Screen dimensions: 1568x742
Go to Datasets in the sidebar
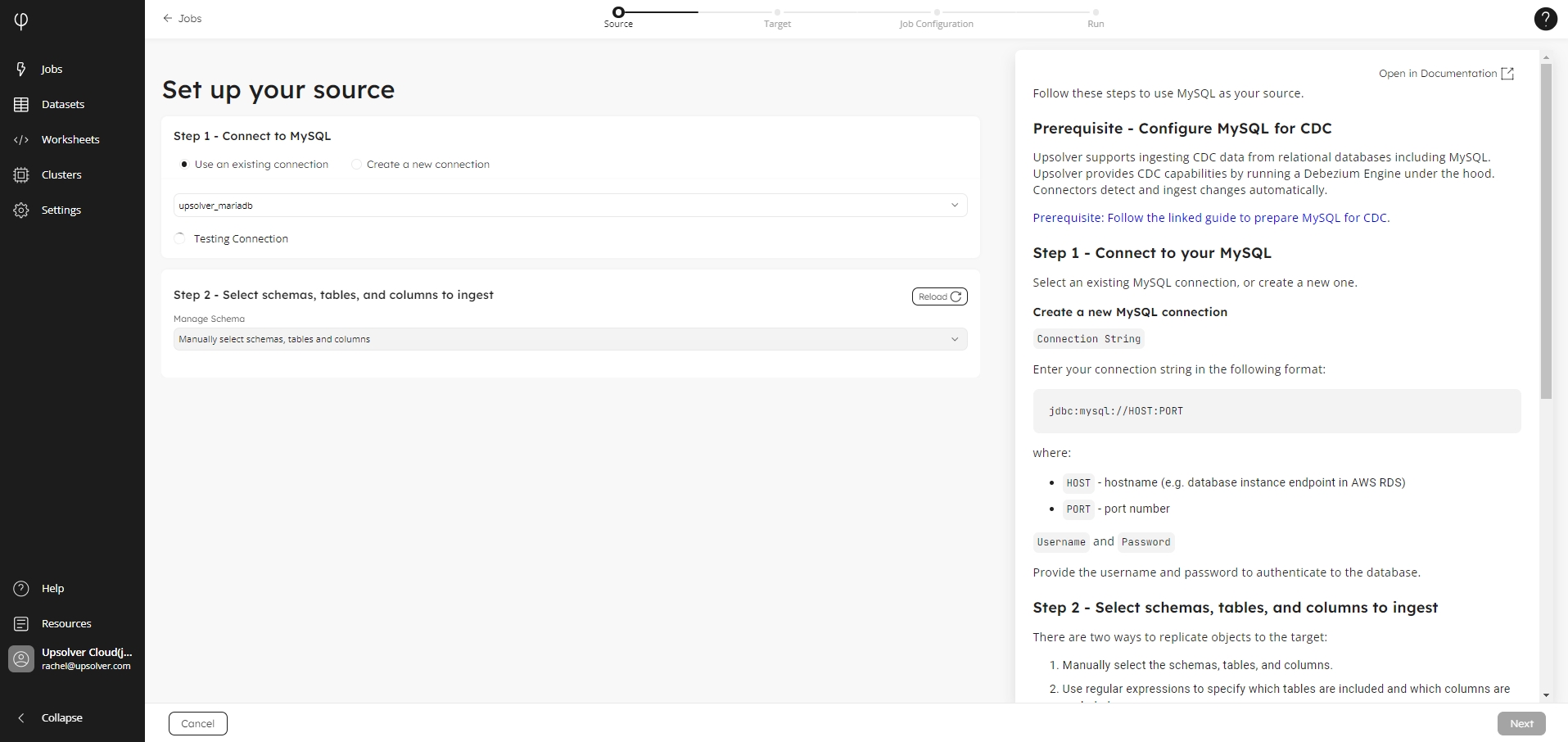(x=62, y=105)
